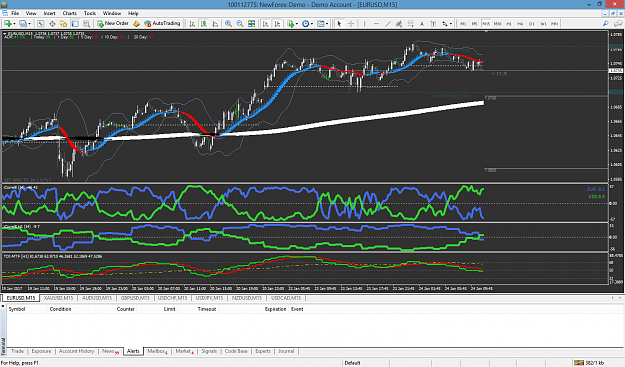Switch timeframe to M30
Screen dimensions: 625x367
click(497, 24)
